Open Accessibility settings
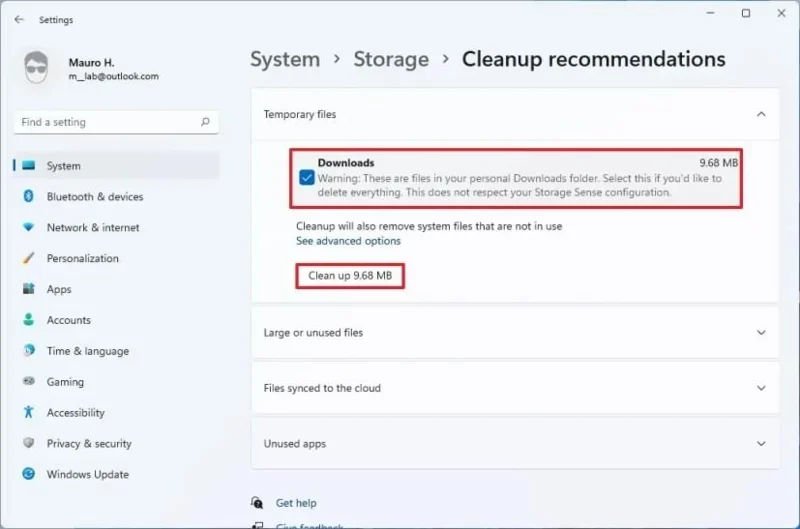Screen dimensions: 800x529 pyautogui.click(x=117, y=412)
